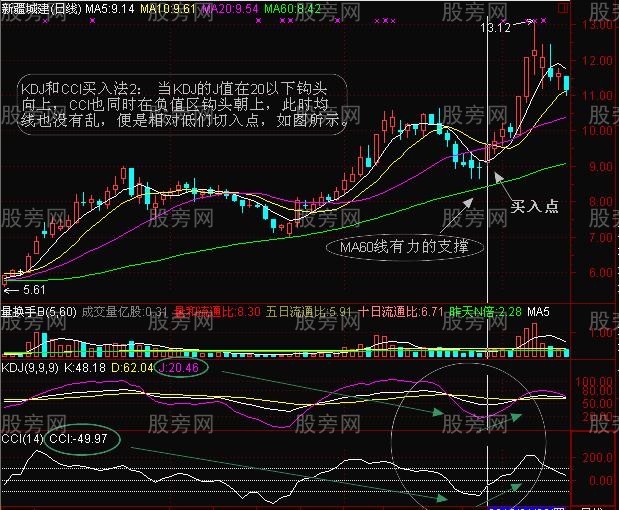
Task: Click the 13.00 value on the price axis
Action: click(x=597, y=24)
